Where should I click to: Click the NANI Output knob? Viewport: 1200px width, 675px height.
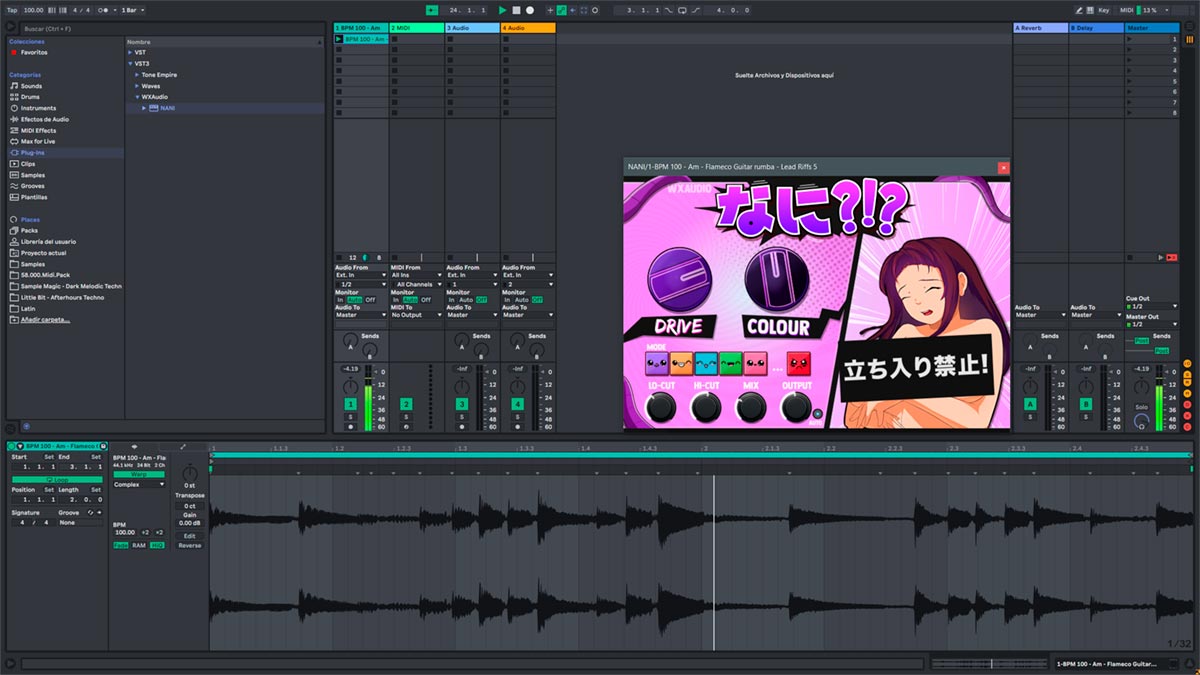pyautogui.click(x=796, y=407)
